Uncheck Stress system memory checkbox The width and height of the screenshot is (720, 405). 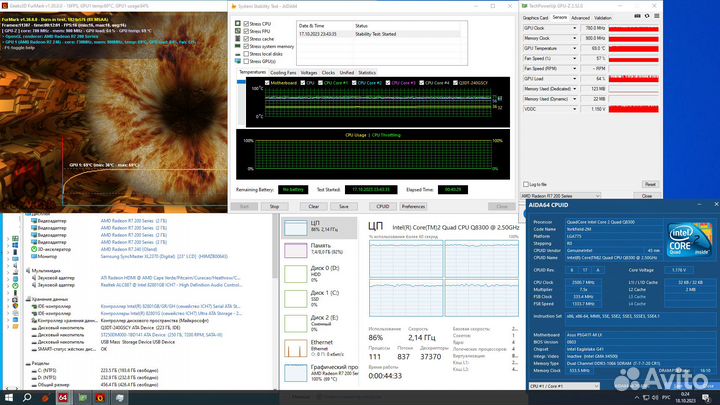point(247,46)
